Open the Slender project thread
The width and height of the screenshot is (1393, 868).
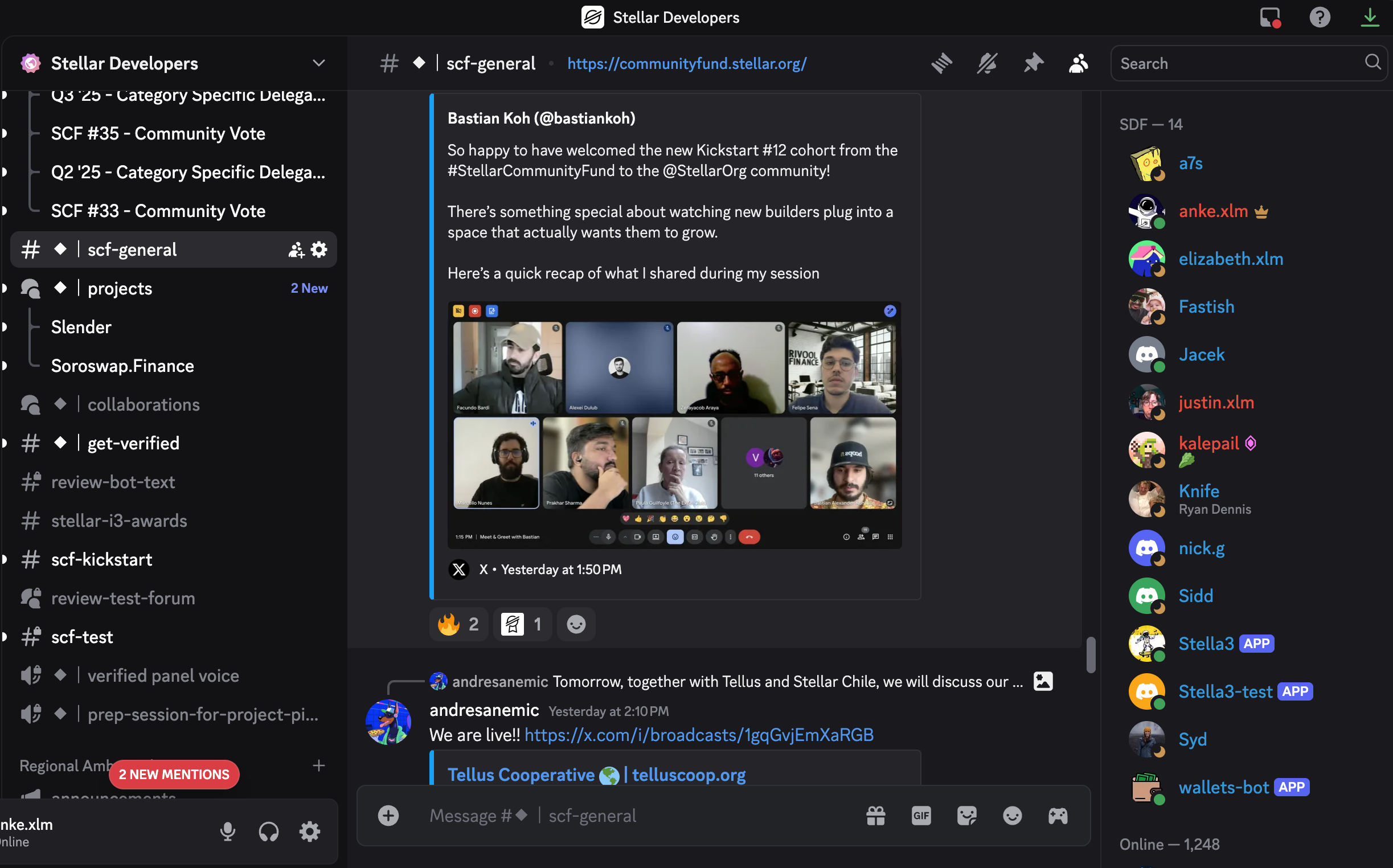[81, 327]
